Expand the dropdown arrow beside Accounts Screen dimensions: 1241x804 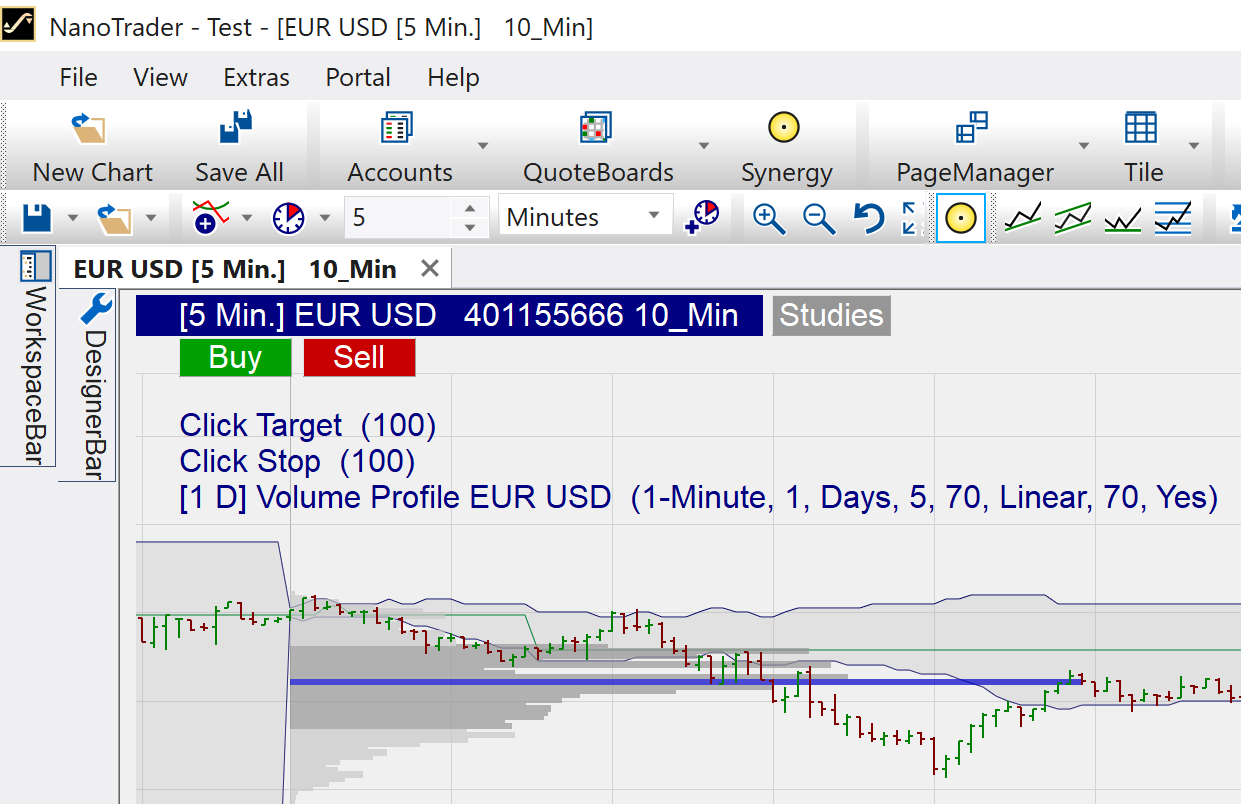coord(483,146)
